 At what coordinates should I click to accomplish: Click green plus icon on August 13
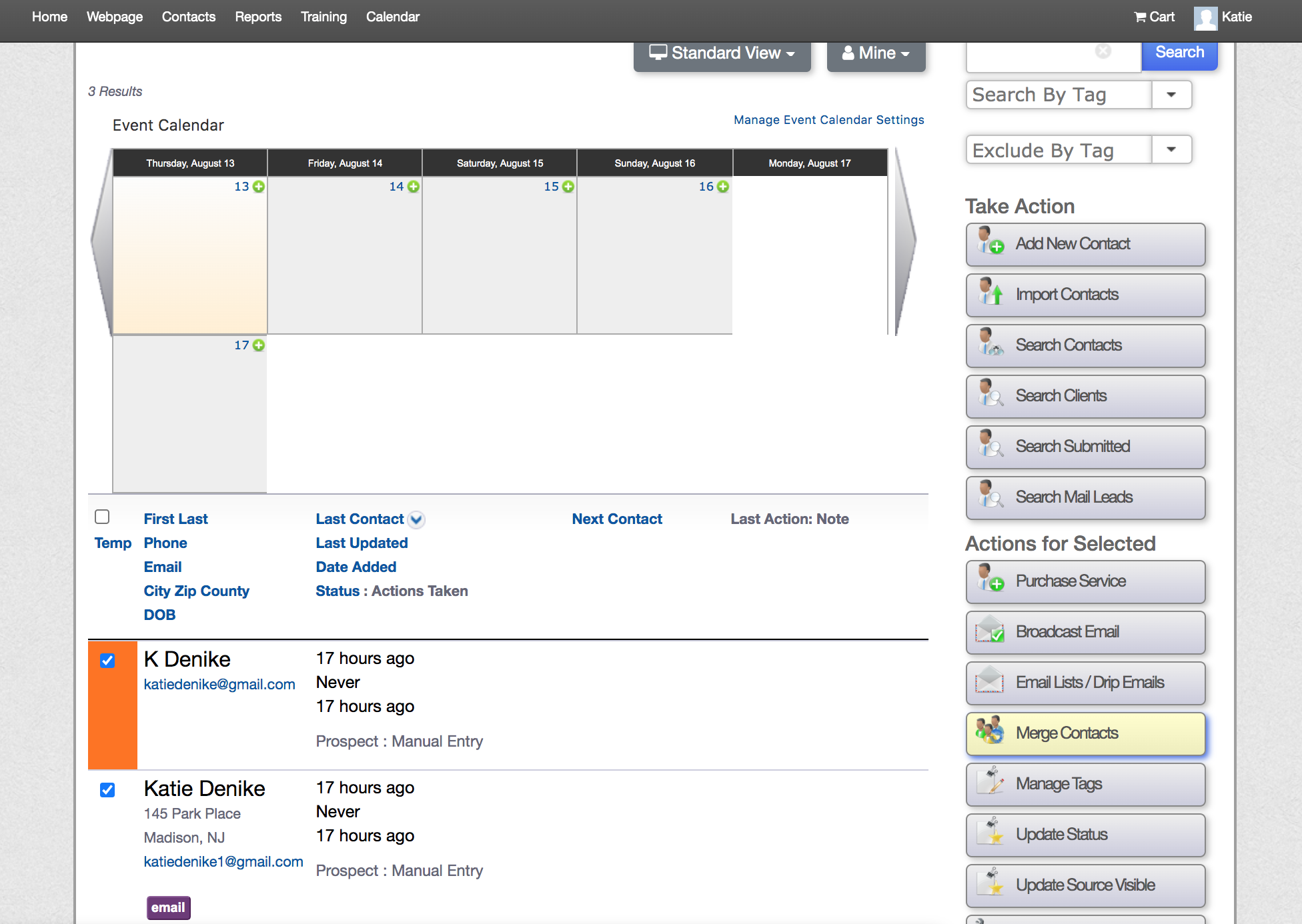pos(259,187)
